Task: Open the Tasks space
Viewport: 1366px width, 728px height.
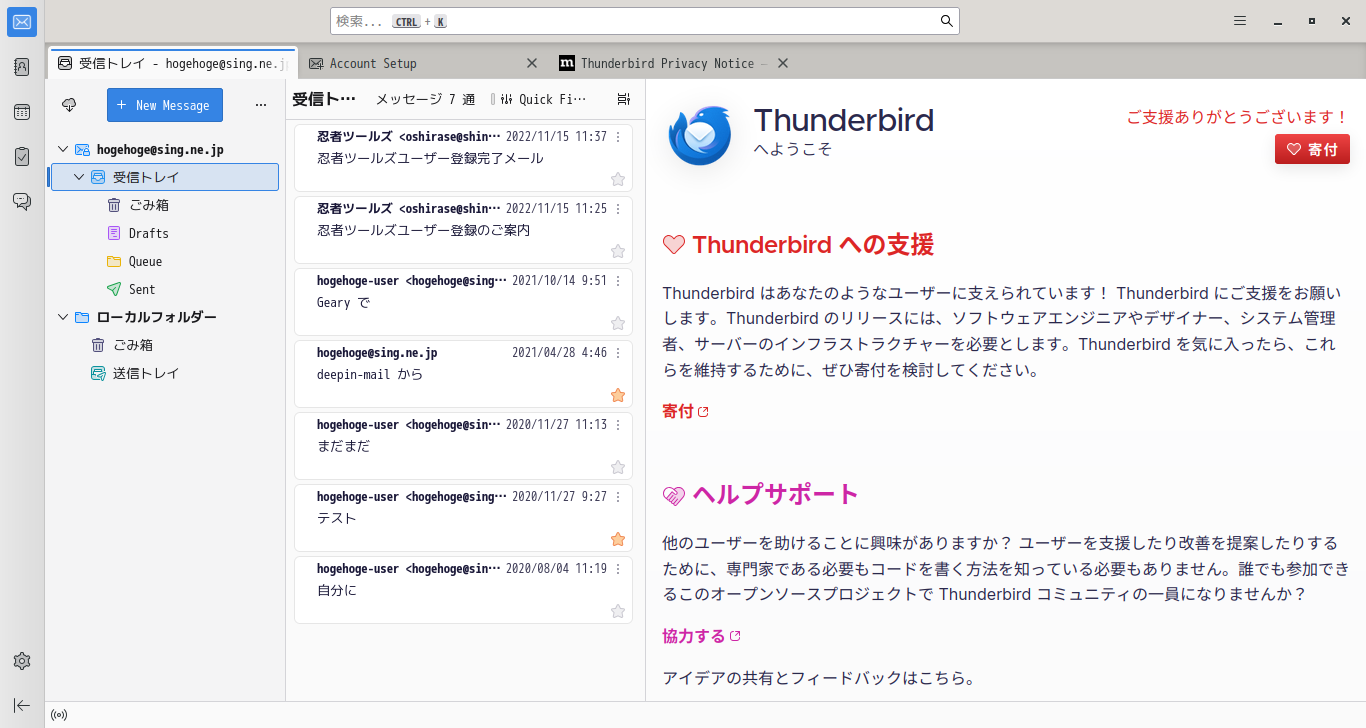Action: coord(22,157)
